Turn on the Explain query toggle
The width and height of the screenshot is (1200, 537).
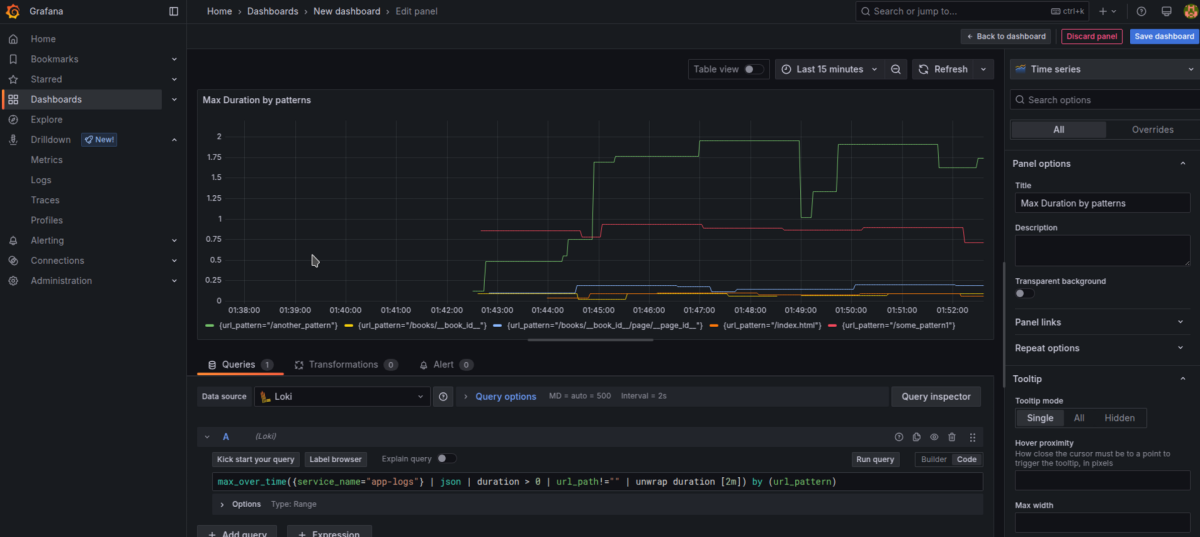click(x=446, y=459)
